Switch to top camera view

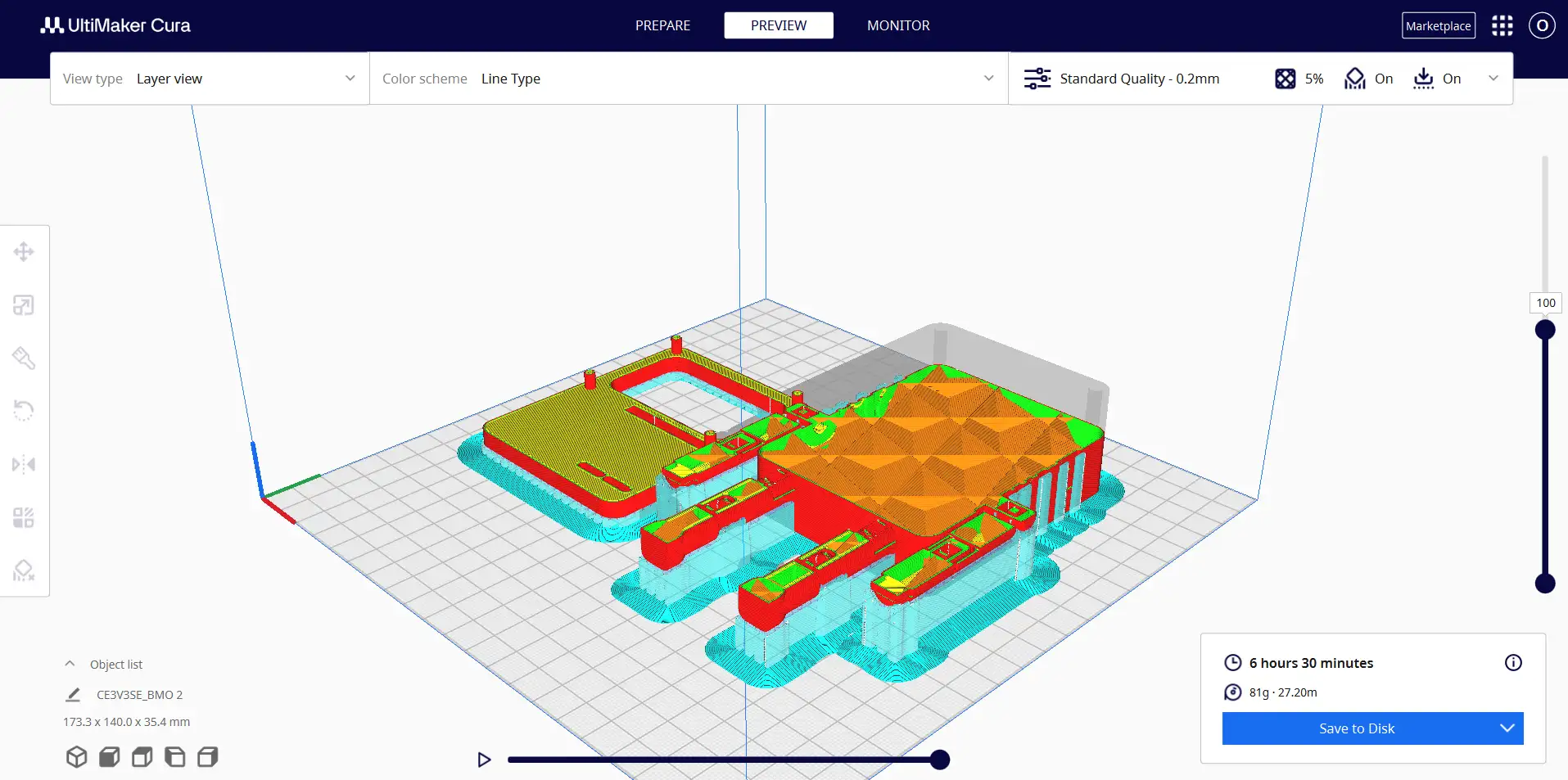(x=142, y=757)
